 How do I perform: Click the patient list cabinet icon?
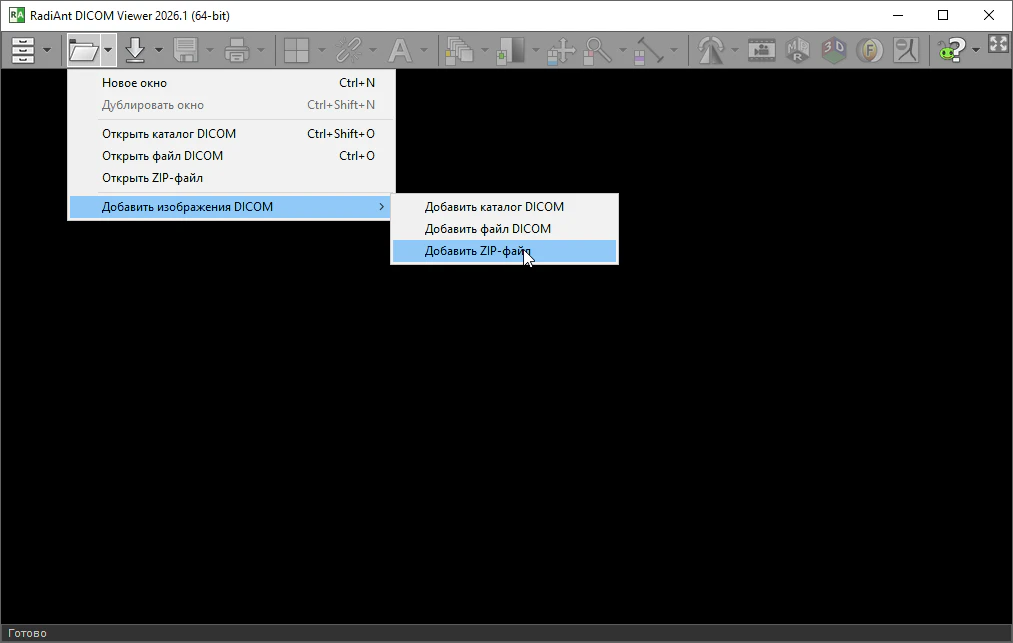click(23, 50)
